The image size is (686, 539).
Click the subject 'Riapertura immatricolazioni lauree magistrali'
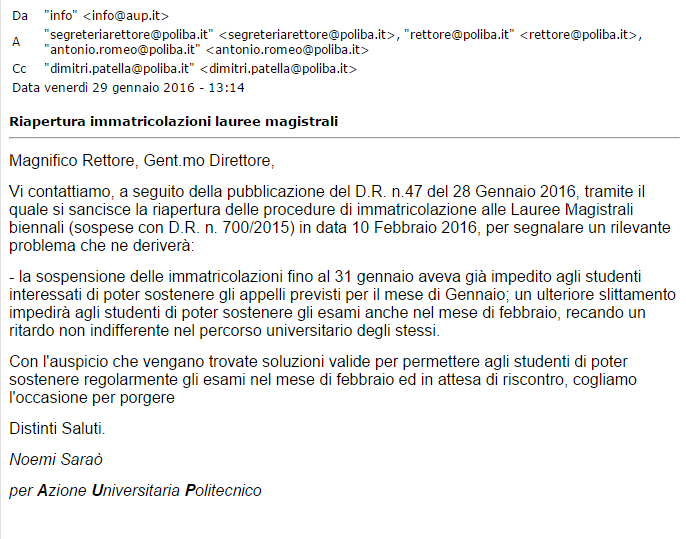[x=174, y=121]
